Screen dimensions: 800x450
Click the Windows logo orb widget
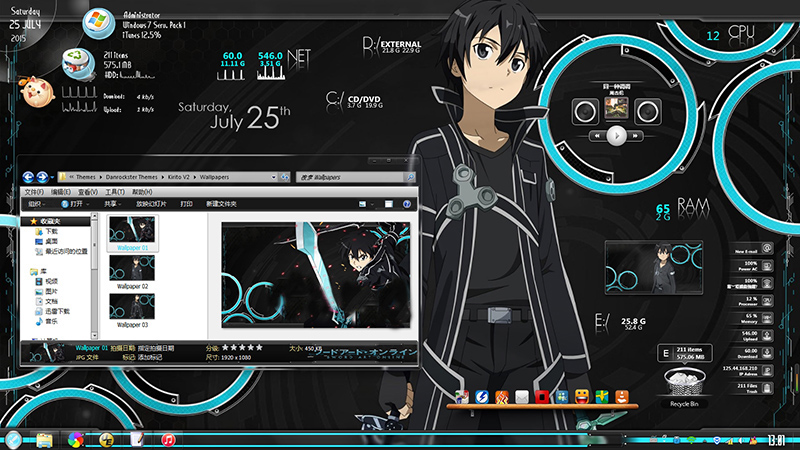98,23
